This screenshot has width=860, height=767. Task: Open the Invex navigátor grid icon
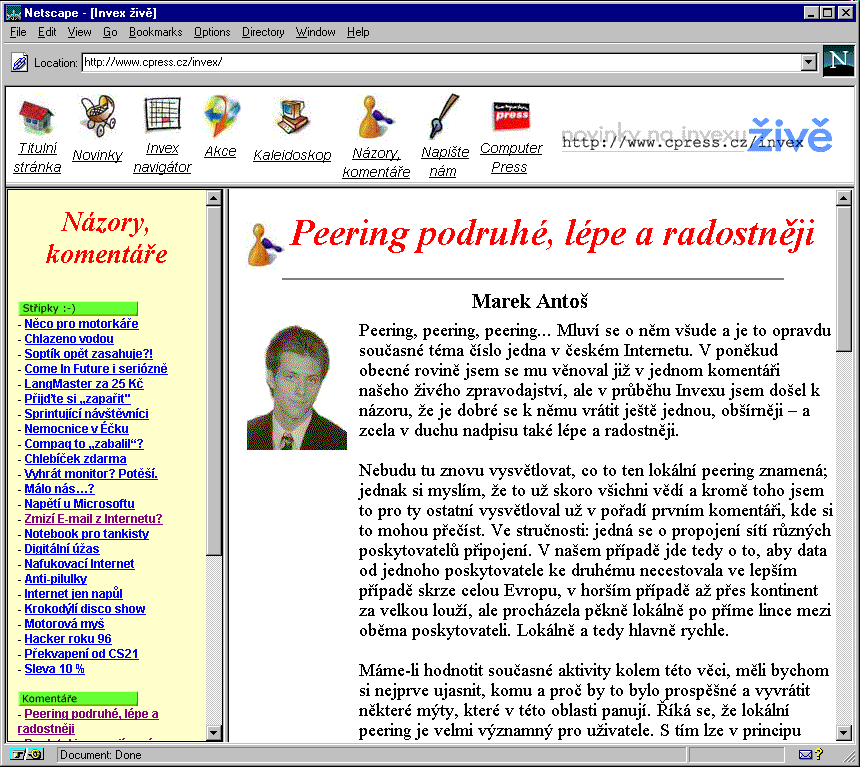click(162, 114)
